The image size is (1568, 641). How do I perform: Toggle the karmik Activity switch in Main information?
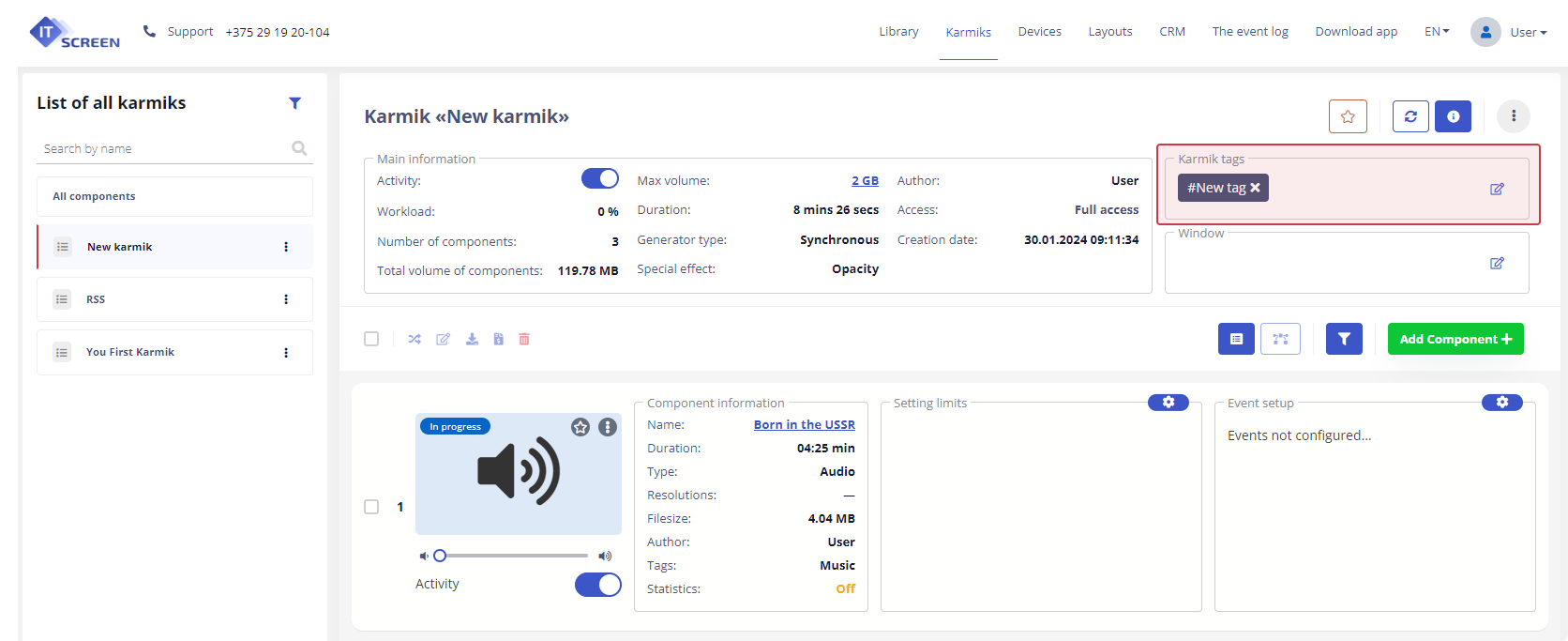coord(599,179)
